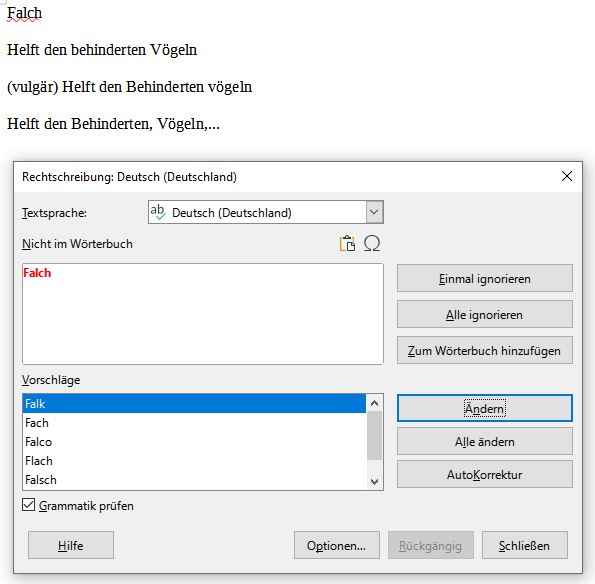
Task: Choose the suggestion Falsch
Action: tap(194, 479)
